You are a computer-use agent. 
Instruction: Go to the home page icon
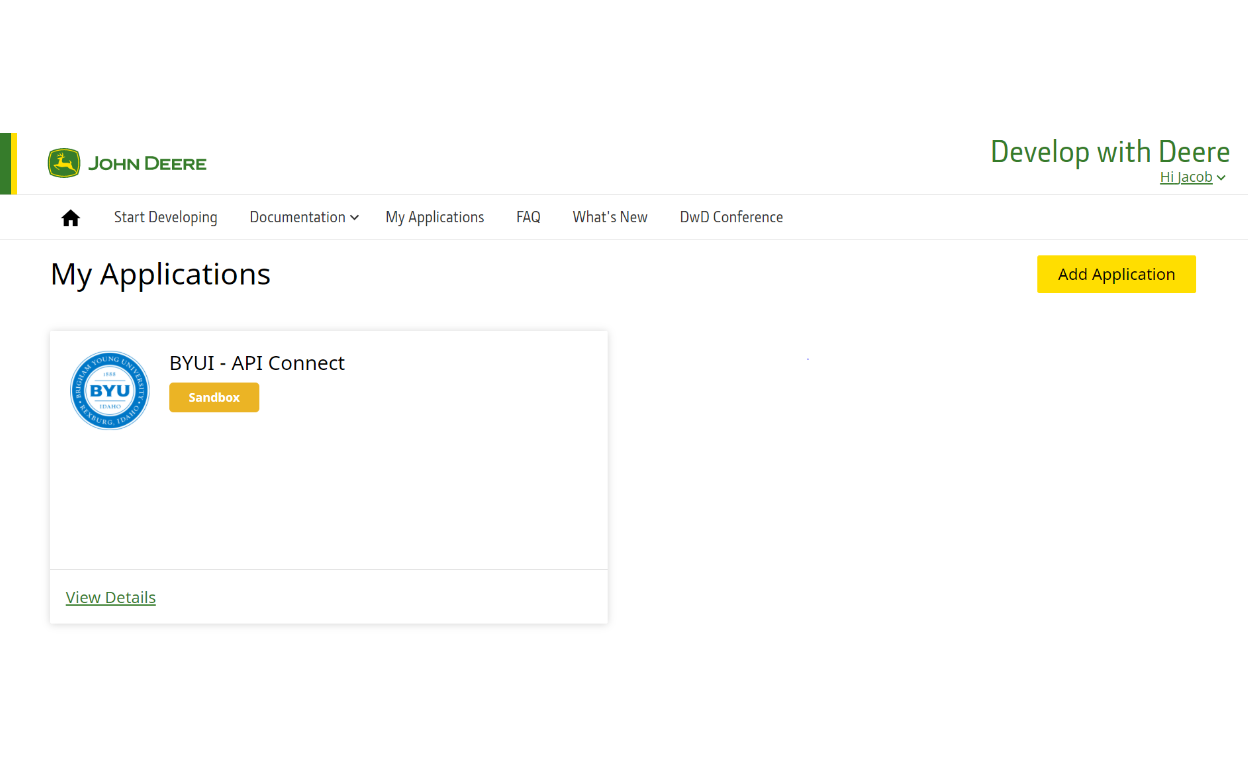(x=70, y=217)
